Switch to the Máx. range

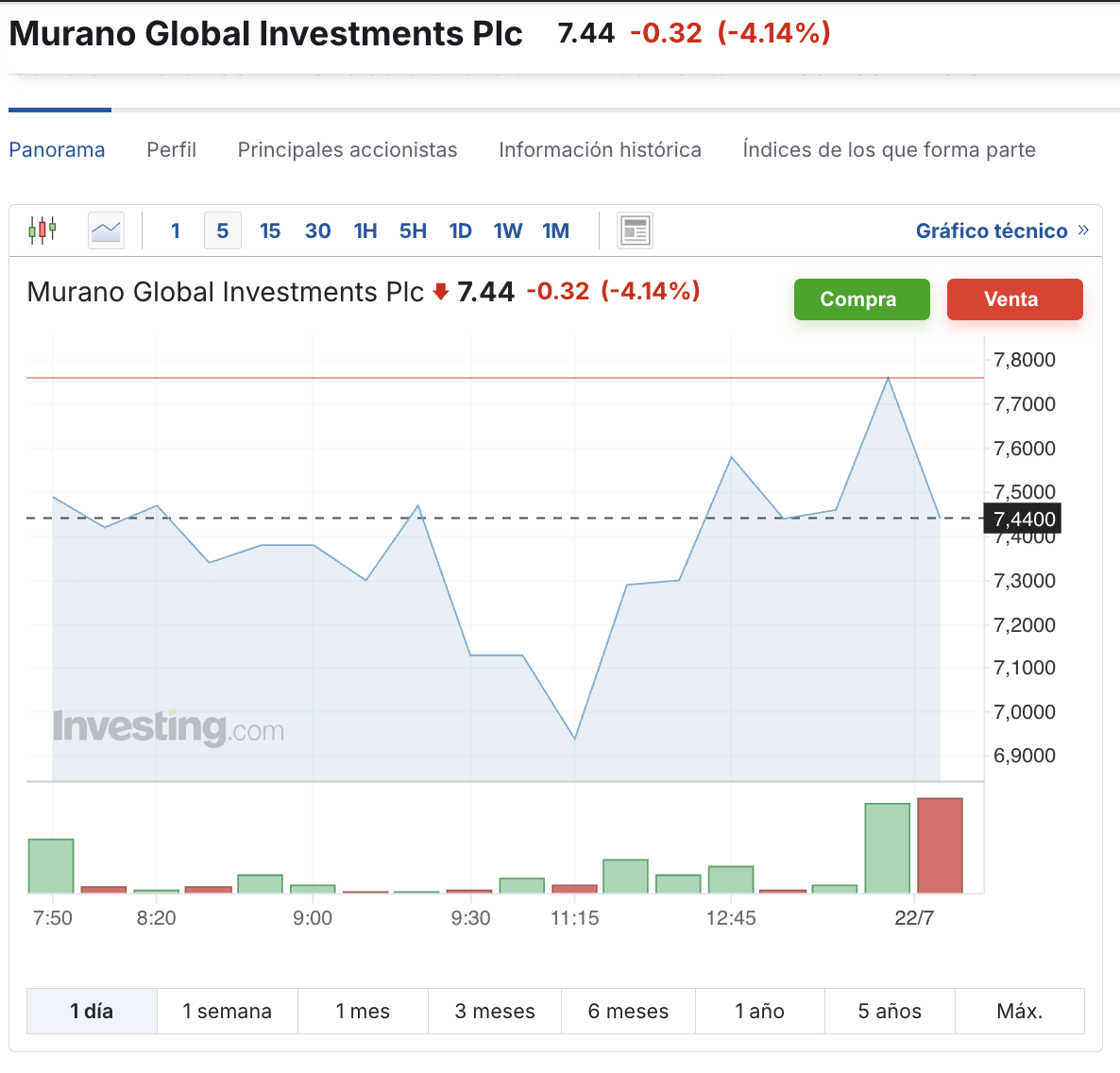point(1020,1011)
